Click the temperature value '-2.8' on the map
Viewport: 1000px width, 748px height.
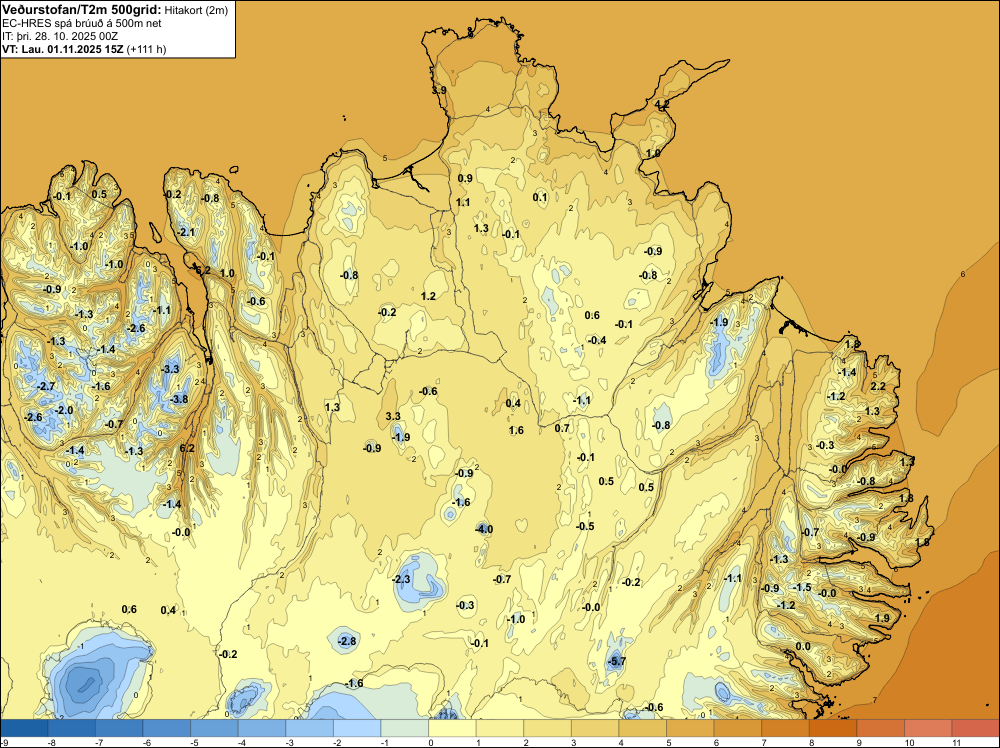click(x=347, y=641)
